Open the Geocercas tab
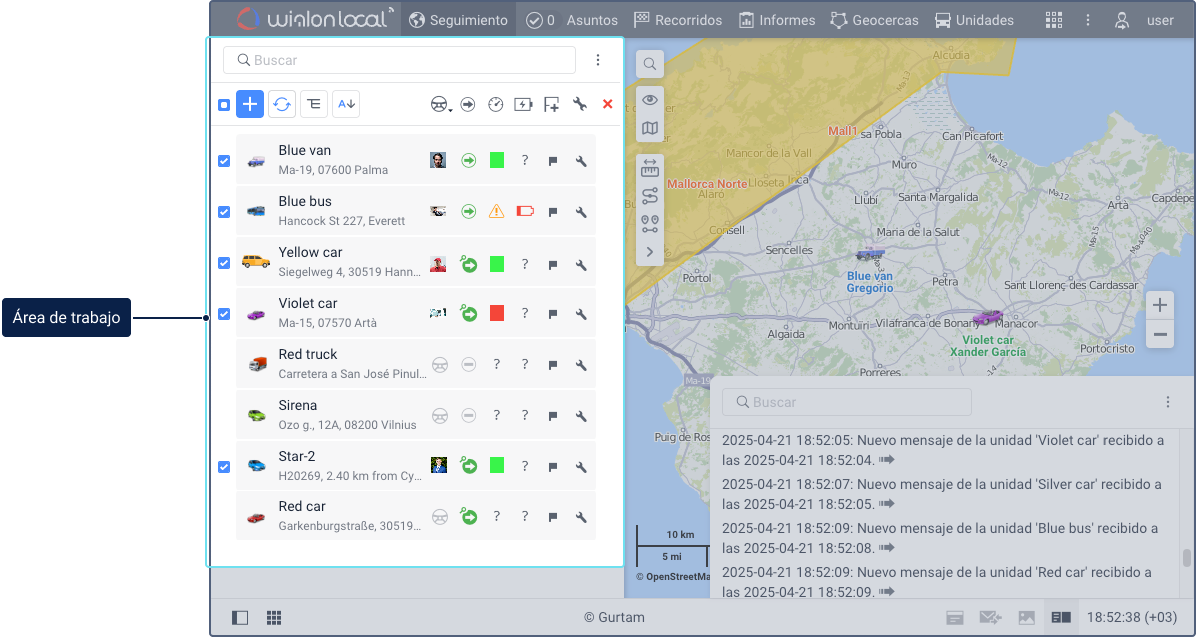The image size is (1196, 637). (874, 20)
